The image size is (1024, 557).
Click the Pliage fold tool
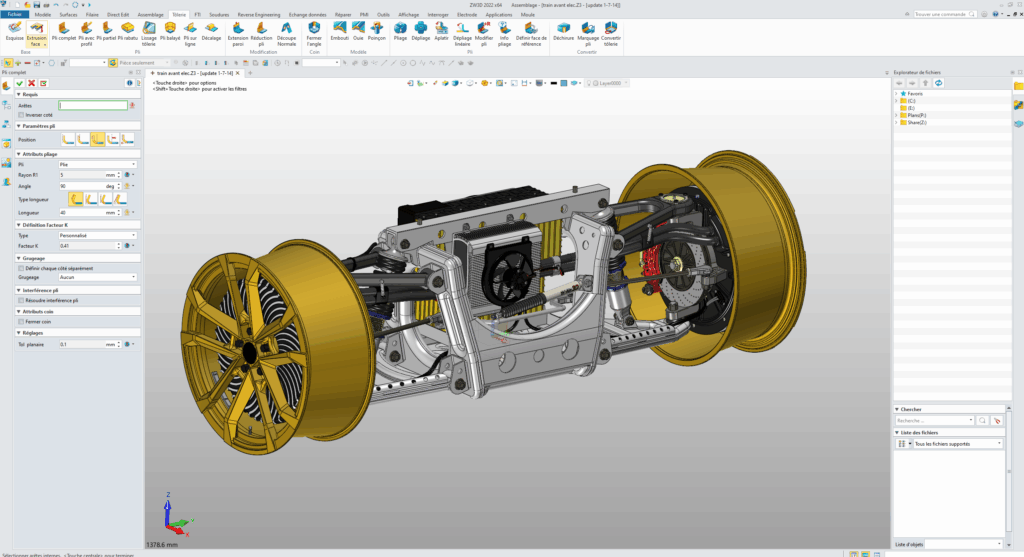(400, 32)
